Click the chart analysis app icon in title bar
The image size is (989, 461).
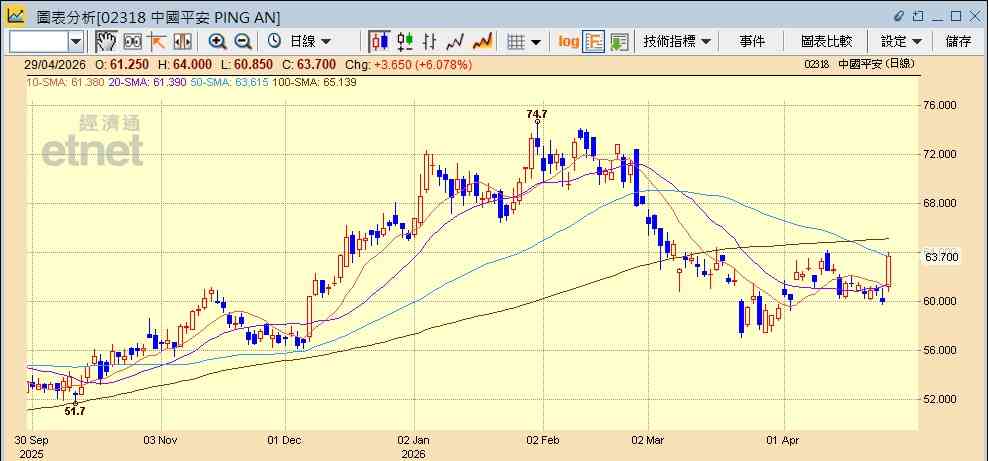click(16, 16)
